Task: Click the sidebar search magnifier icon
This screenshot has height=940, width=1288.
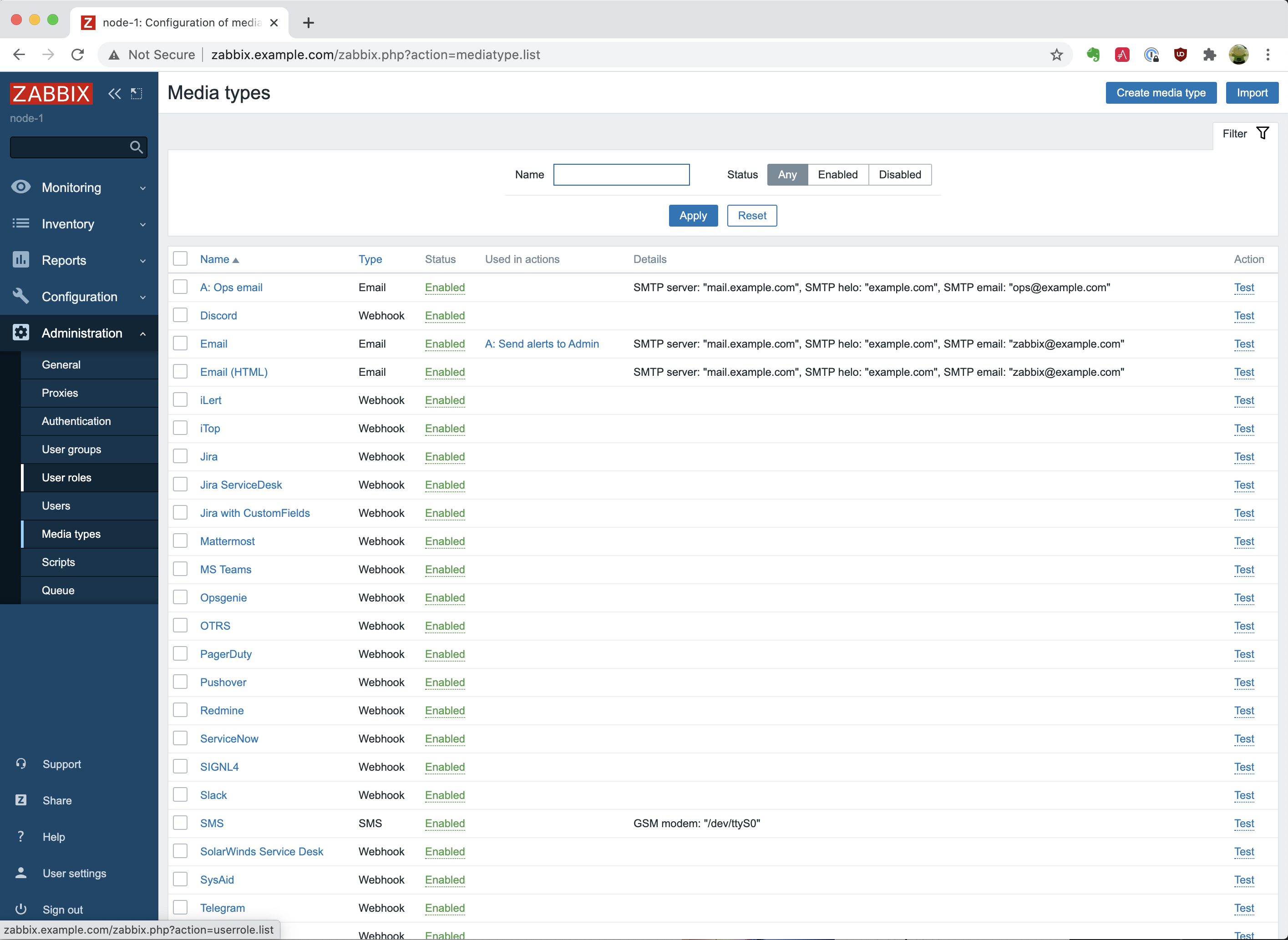Action: 136,147
